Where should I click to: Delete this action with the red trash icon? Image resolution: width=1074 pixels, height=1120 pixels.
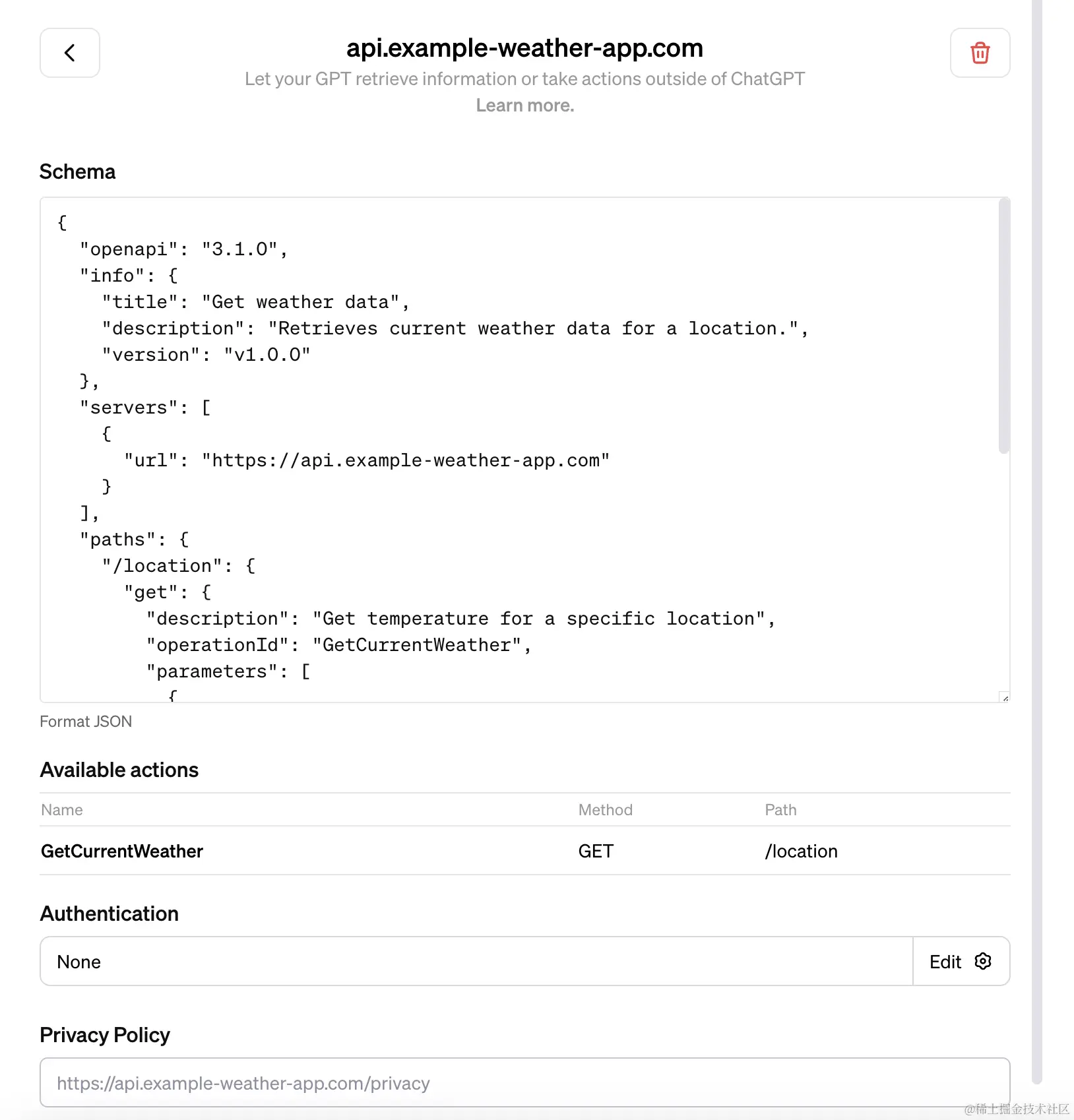pos(980,53)
